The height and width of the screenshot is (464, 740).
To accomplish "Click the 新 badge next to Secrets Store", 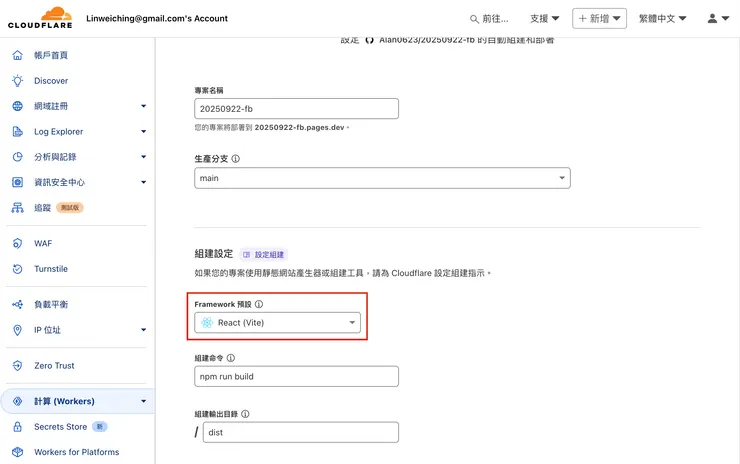I will pyautogui.click(x=100, y=427).
